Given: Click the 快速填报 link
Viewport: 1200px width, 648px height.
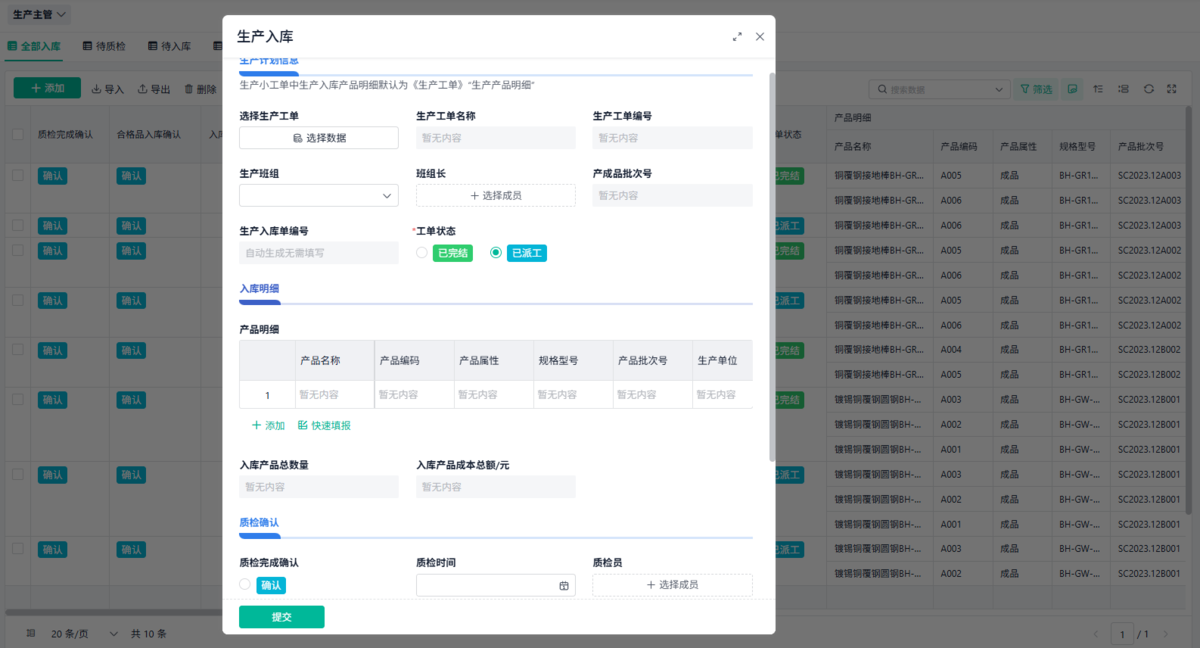Looking at the screenshot, I should (x=324, y=425).
